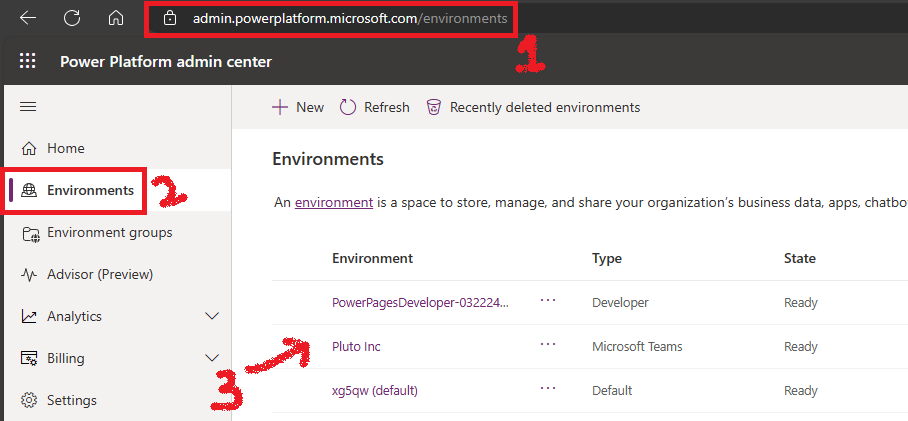Open the app launcher waffle icon
Image resolution: width=908 pixels, height=421 pixels.
tap(28, 61)
